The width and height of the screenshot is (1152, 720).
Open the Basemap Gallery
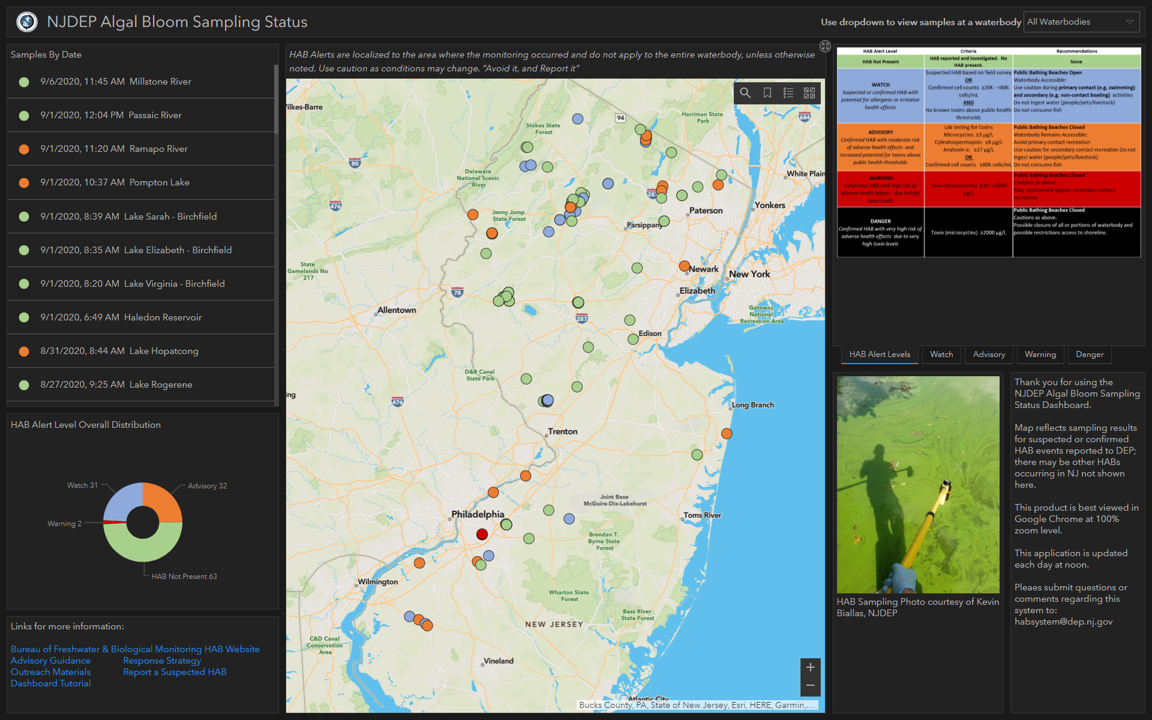pos(810,92)
